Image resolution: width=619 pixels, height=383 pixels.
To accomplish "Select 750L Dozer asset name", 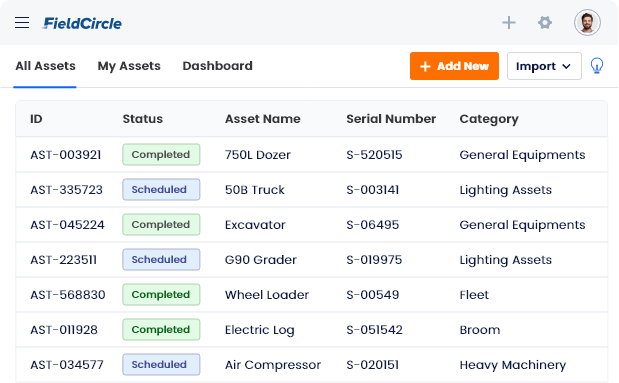I will coord(258,155).
